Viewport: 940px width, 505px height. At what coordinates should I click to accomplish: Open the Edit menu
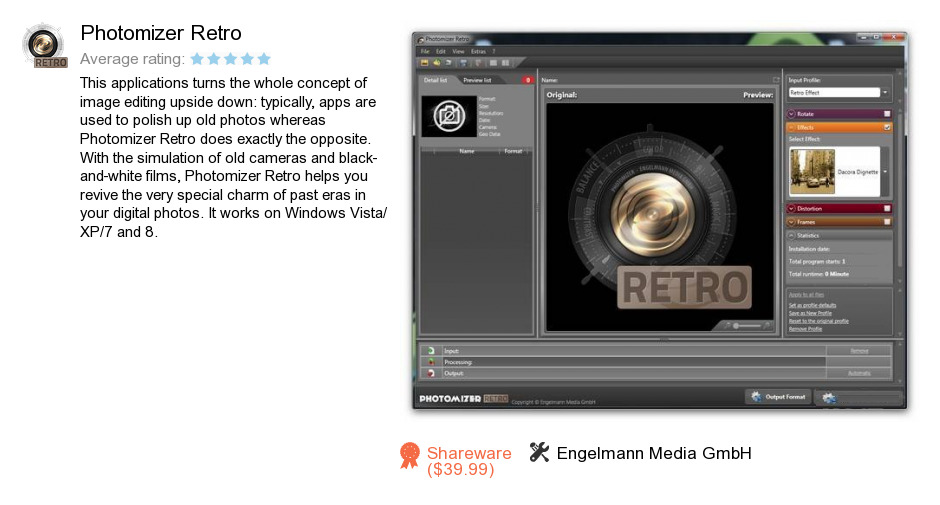pyautogui.click(x=441, y=52)
